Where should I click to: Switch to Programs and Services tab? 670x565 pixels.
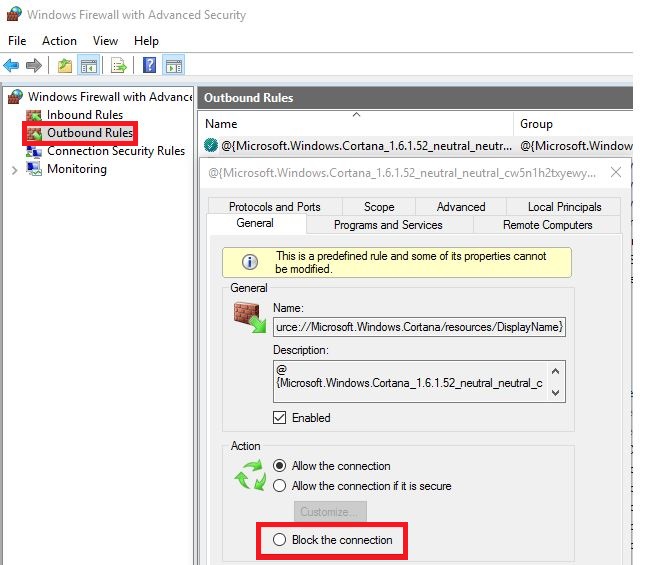point(388,225)
